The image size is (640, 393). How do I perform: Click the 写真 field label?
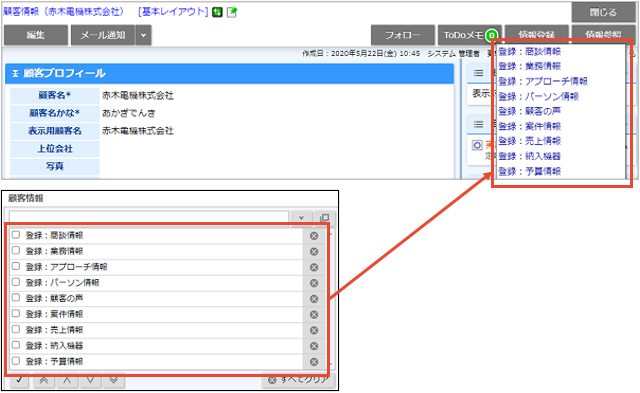coord(55,167)
